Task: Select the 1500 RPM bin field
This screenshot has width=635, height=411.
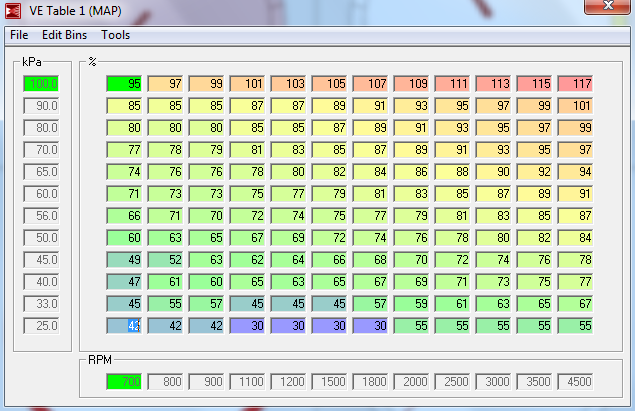Action: [x=329, y=382]
